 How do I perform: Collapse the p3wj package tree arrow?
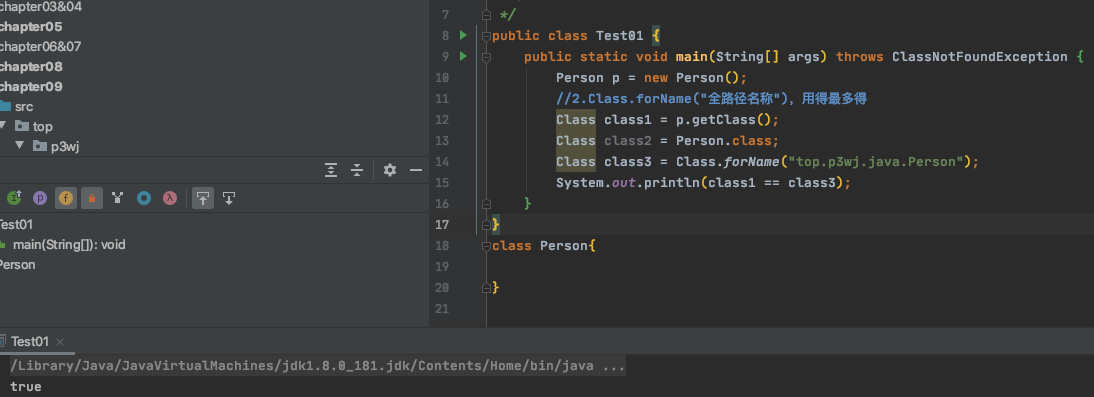point(20,146)
